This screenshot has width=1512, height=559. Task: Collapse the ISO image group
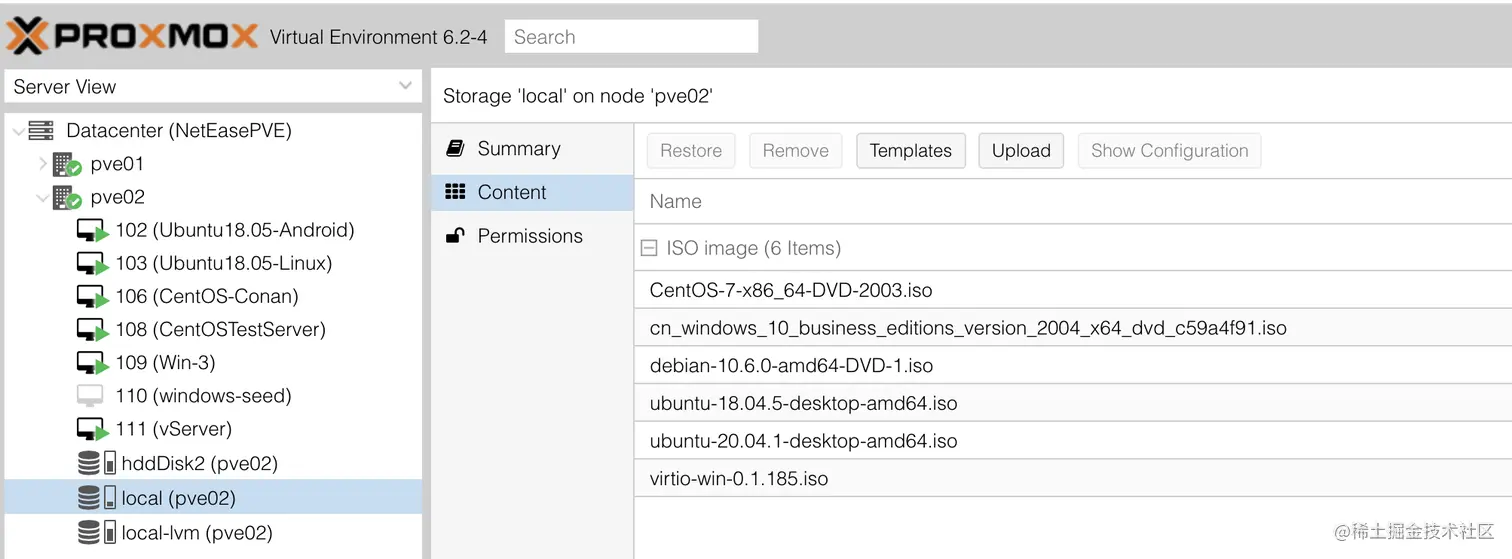[649, 248]
